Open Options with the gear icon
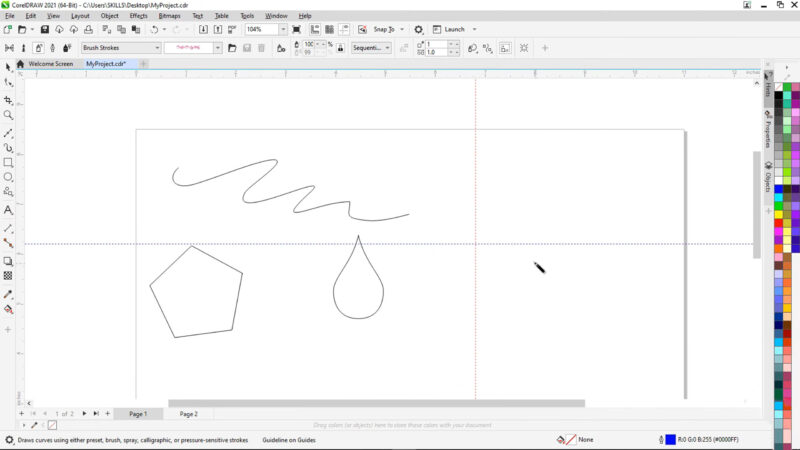This screenshot has height=450, width=800. tap(418, 30)
